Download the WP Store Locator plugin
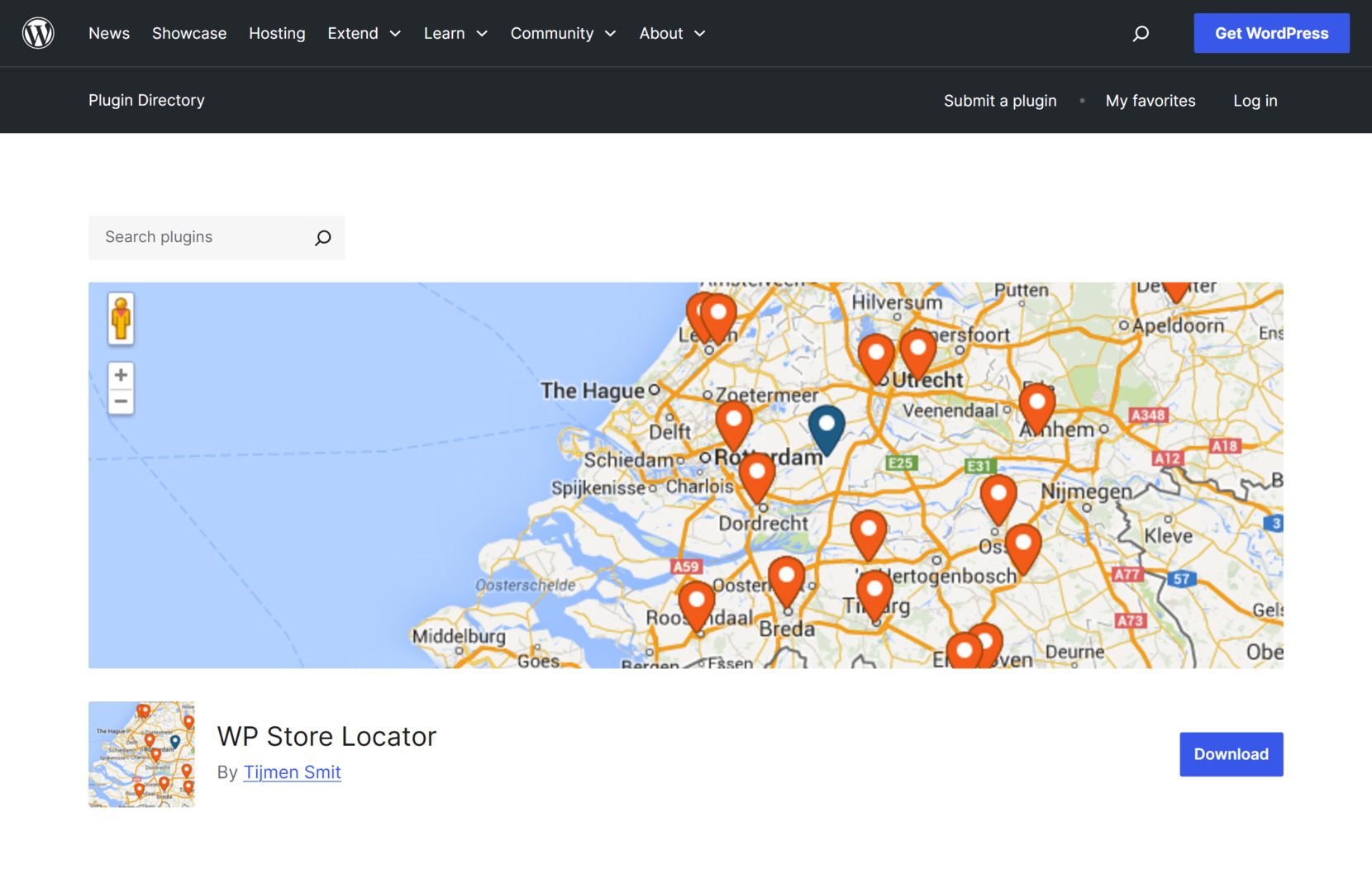This screenshot has height=869, width=1372. pos(1231,754)
